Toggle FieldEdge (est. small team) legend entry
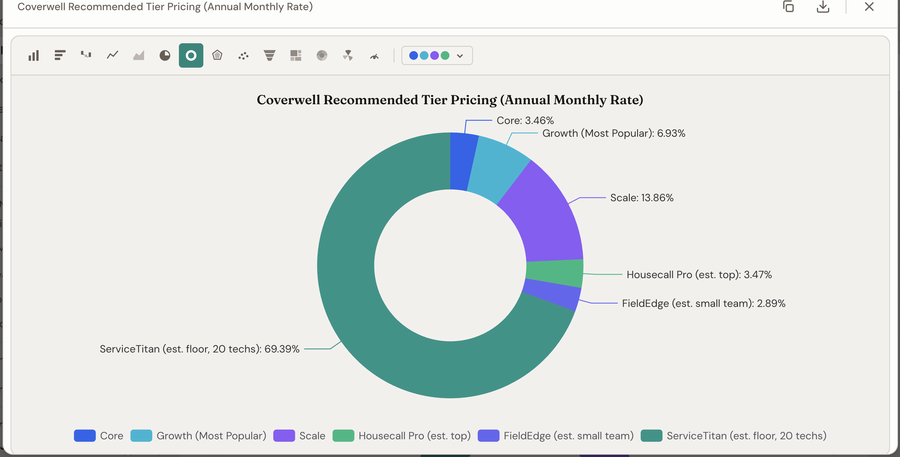Viewport: 900px width, 457px height. [556, 436]
